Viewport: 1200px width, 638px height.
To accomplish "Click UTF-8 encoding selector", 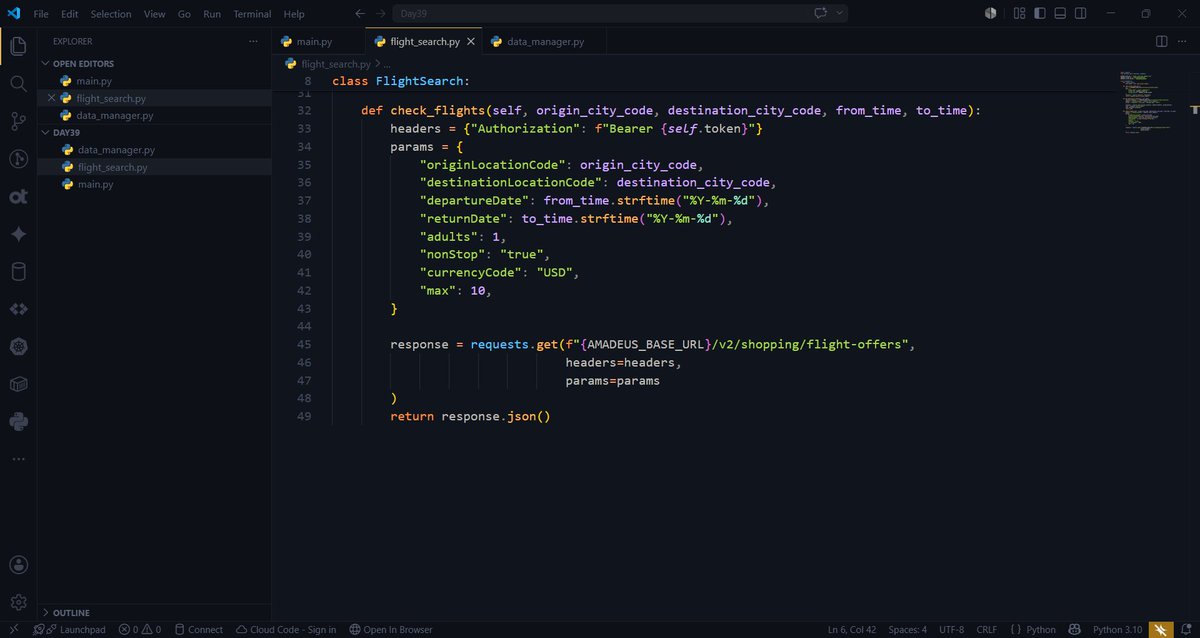I will tap(952, 630).
